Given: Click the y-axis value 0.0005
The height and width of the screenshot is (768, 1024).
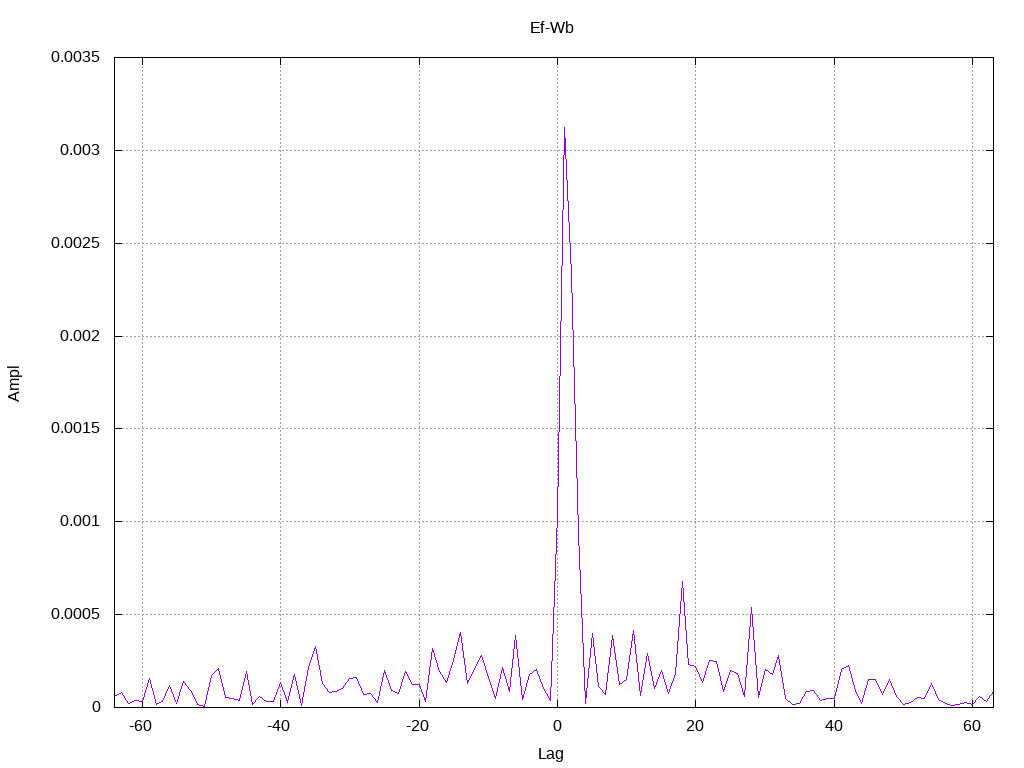Looking at the screenshot, I should pyautogui.click(x=76, y=614).
